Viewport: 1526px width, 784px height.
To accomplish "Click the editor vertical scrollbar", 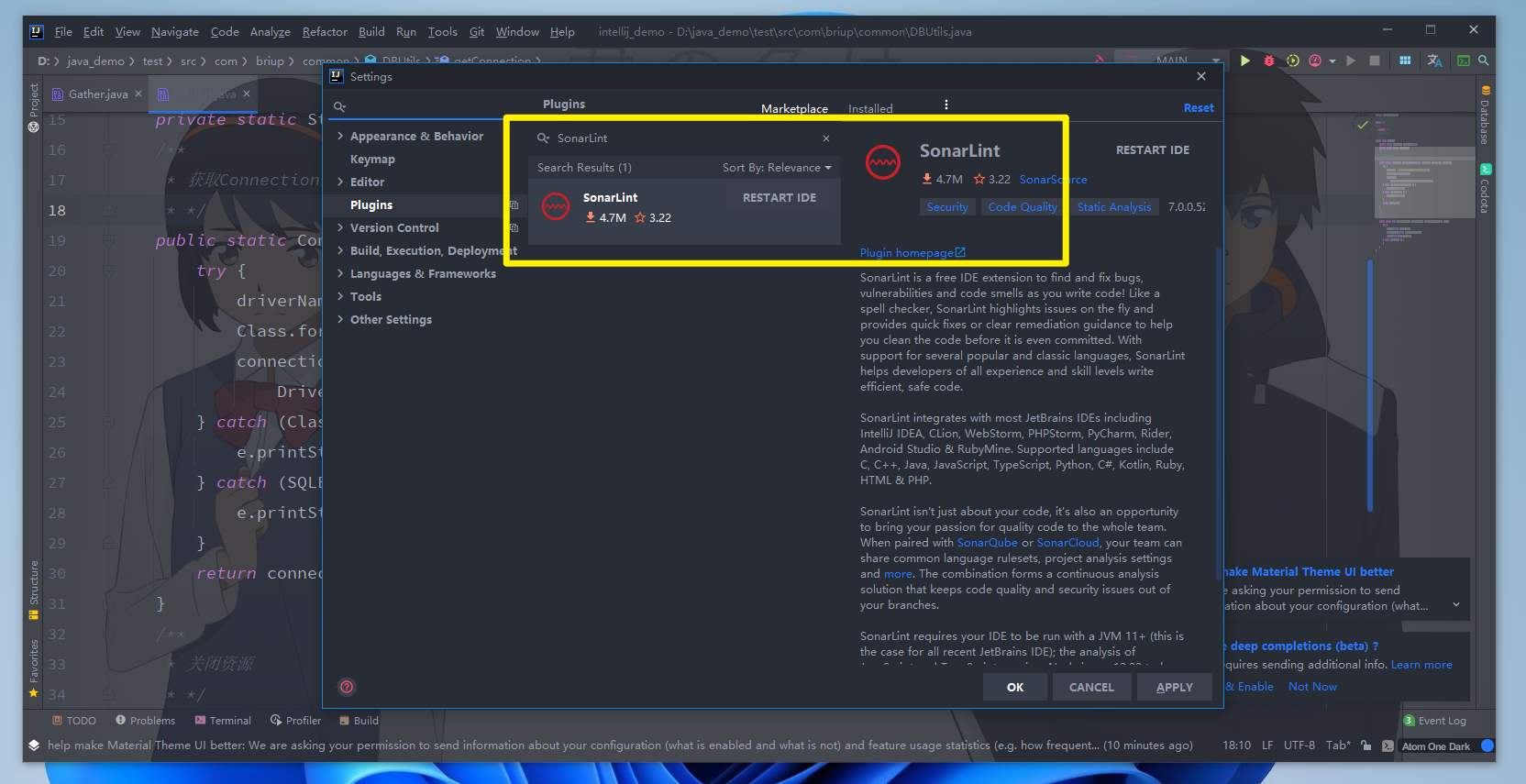I will click(x=1370, y=385).
